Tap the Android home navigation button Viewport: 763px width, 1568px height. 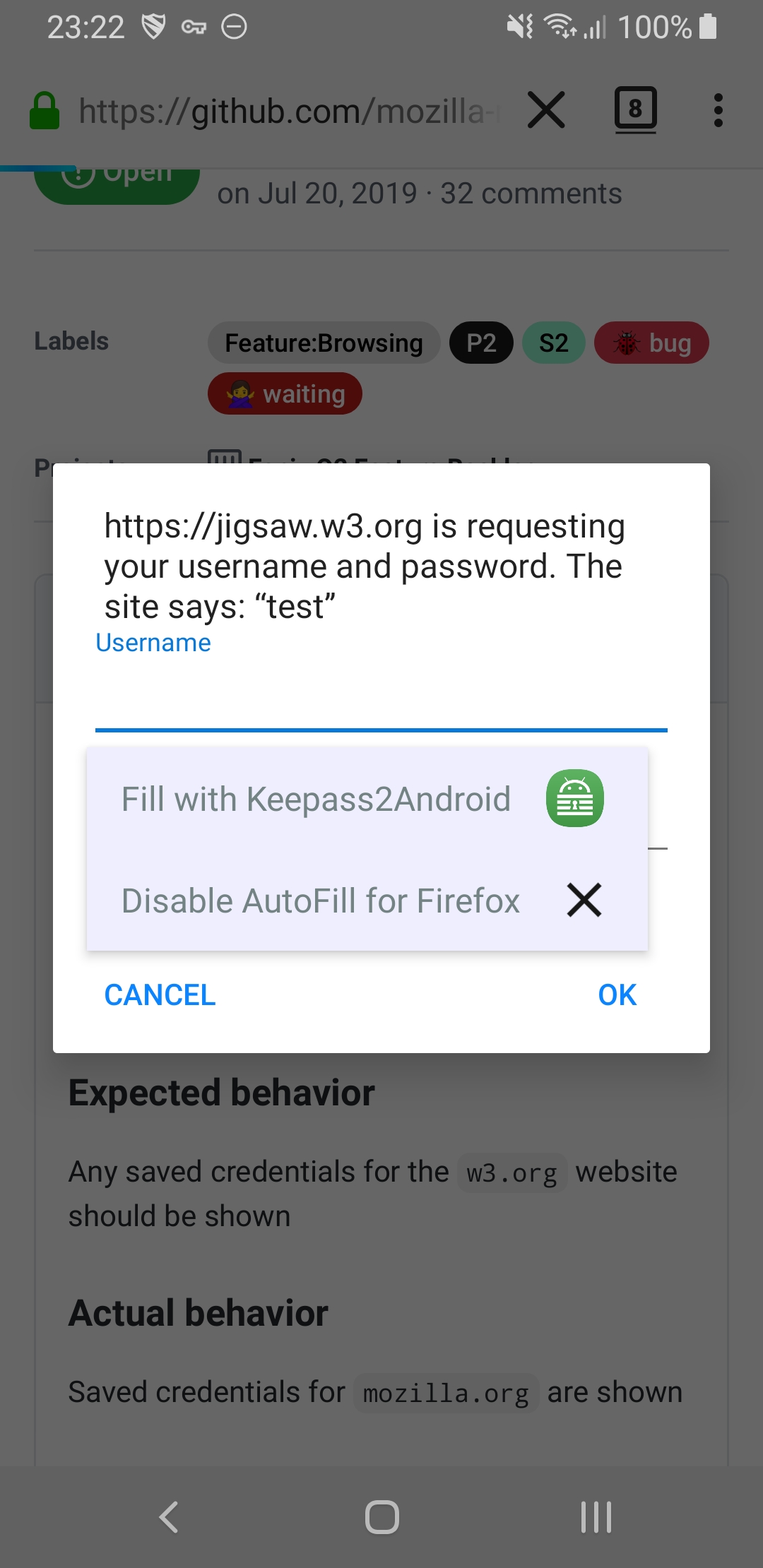pos(382,1516)
